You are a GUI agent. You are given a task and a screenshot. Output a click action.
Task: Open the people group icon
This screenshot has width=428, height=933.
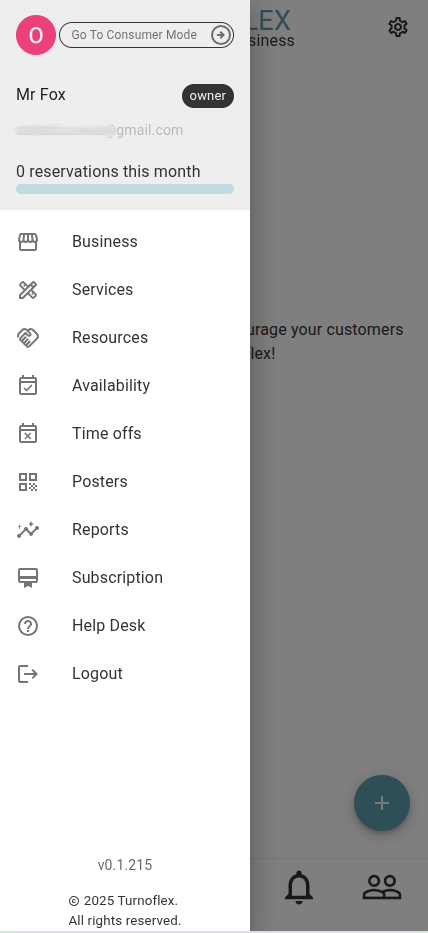pyautogui.click(x=382, y=887)
